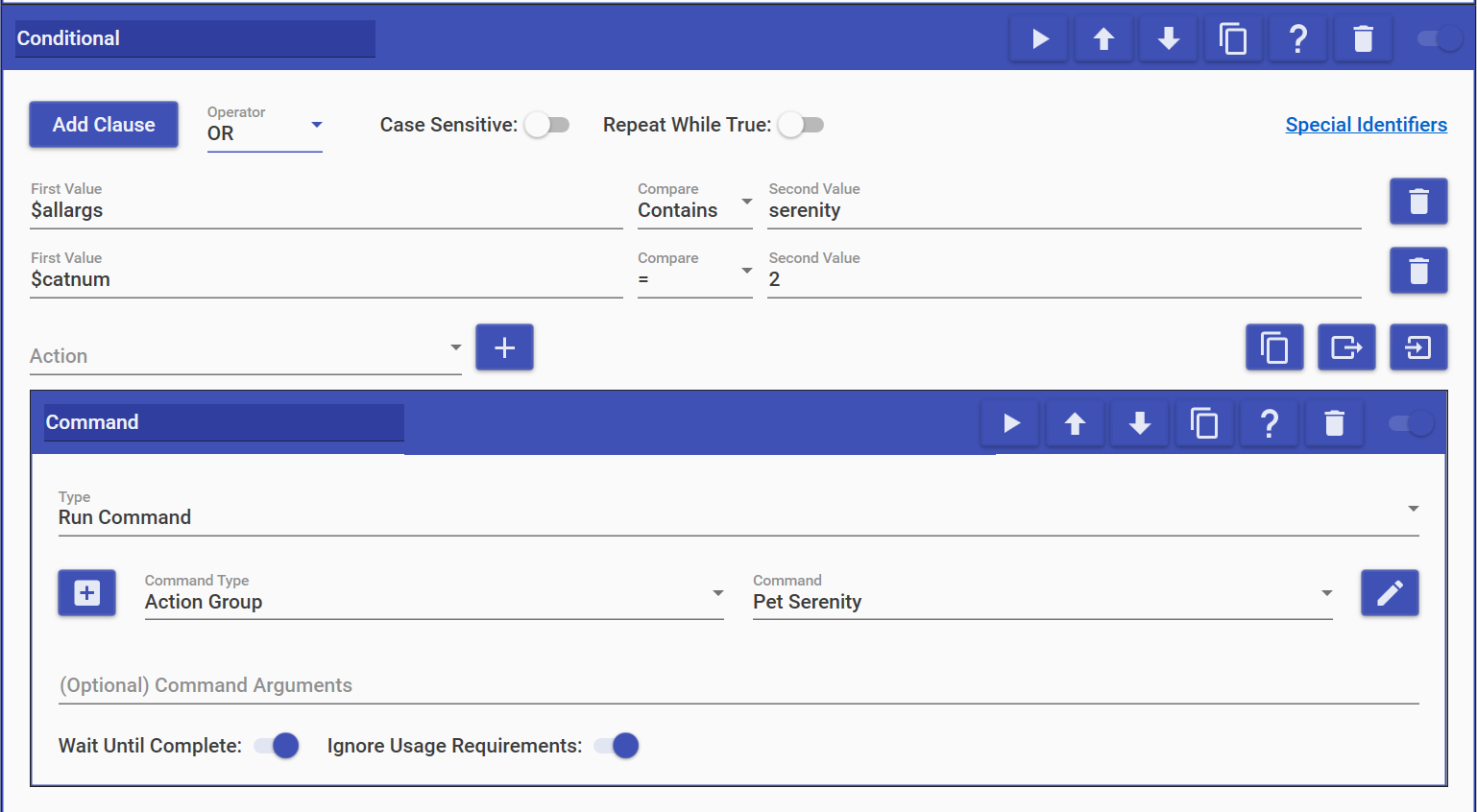Open help for the Command sub-action
Viewport: 1477px width, 812px height.
[1269, 423]
